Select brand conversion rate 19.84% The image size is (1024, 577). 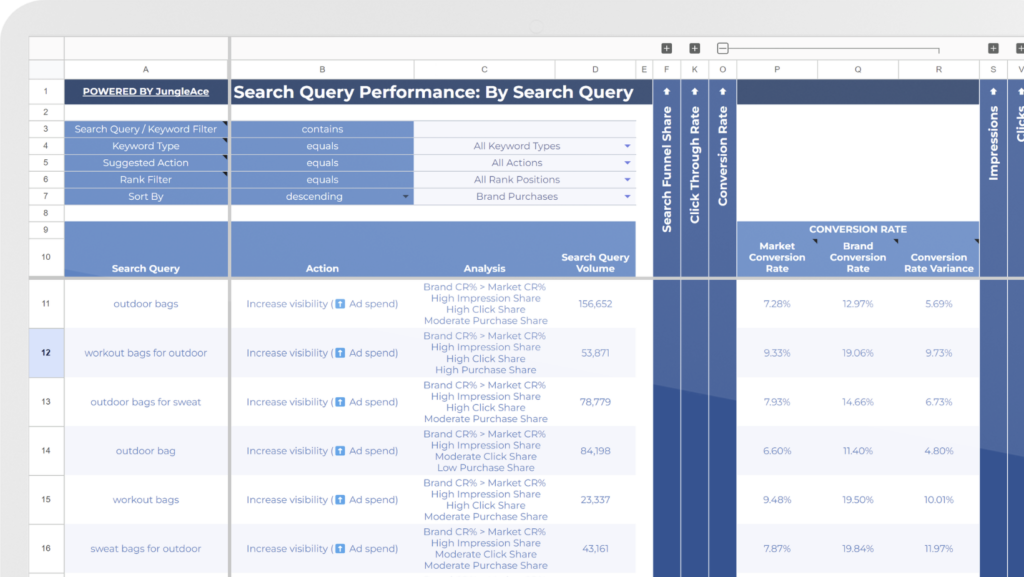[x=858, y=548]
